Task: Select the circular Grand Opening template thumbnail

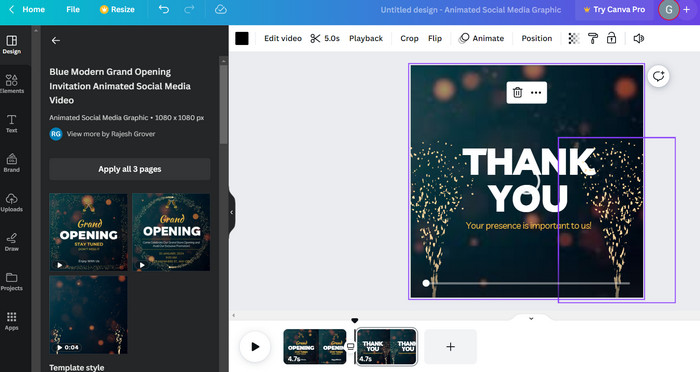Action: click(171, 232)
